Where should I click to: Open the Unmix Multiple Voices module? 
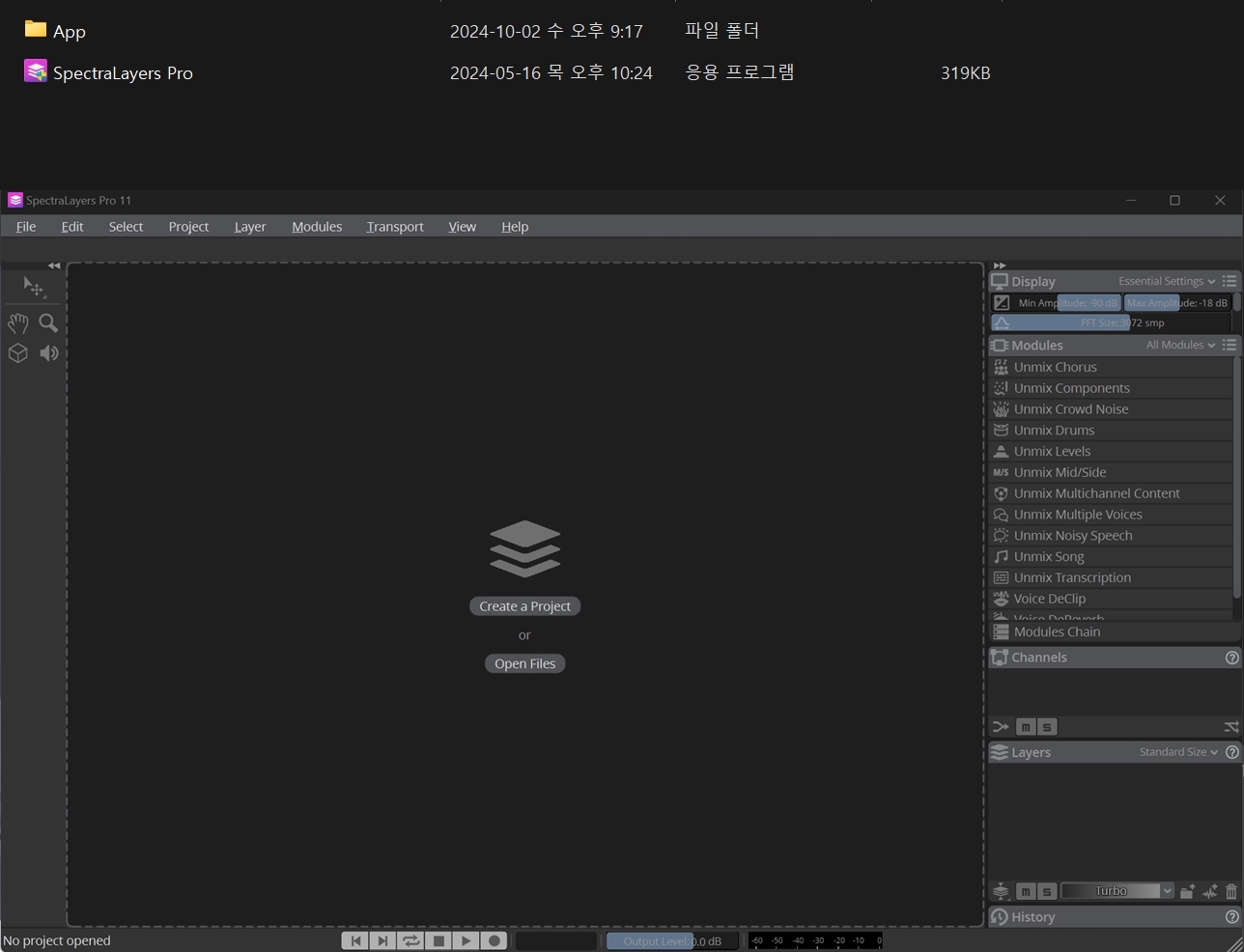coord(1111,515)
